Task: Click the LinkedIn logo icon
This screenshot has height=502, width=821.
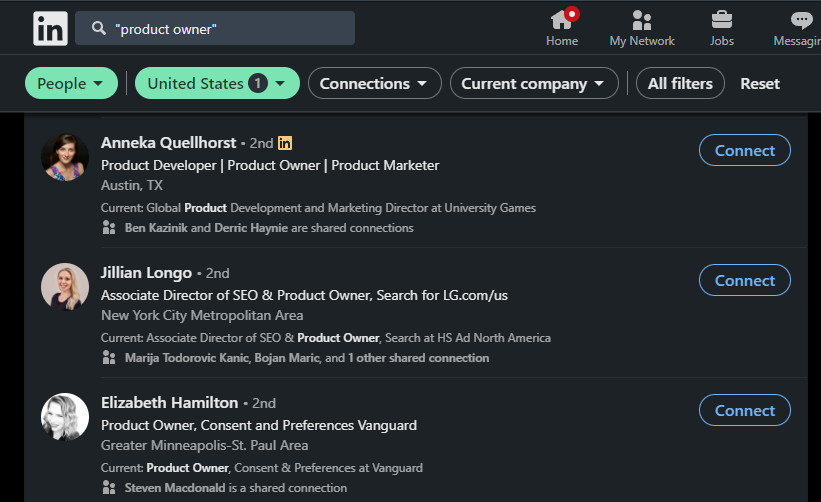Action: click(50, 28)
